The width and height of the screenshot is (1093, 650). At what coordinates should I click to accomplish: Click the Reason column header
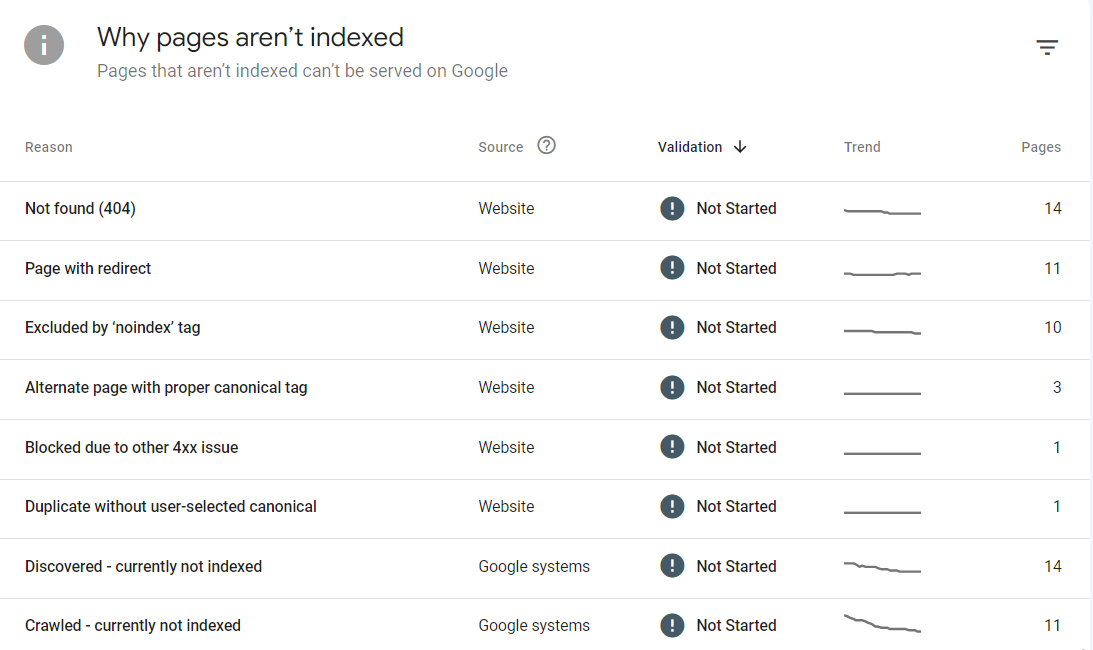coord(49,147)
